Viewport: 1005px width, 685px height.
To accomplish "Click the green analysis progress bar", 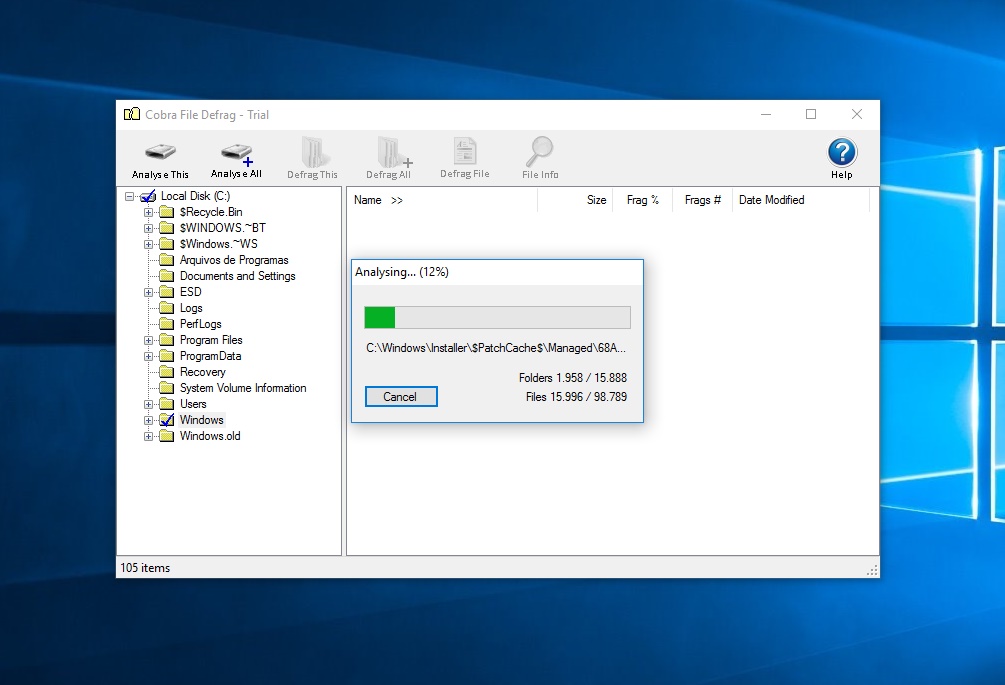I will pos(497,317).
